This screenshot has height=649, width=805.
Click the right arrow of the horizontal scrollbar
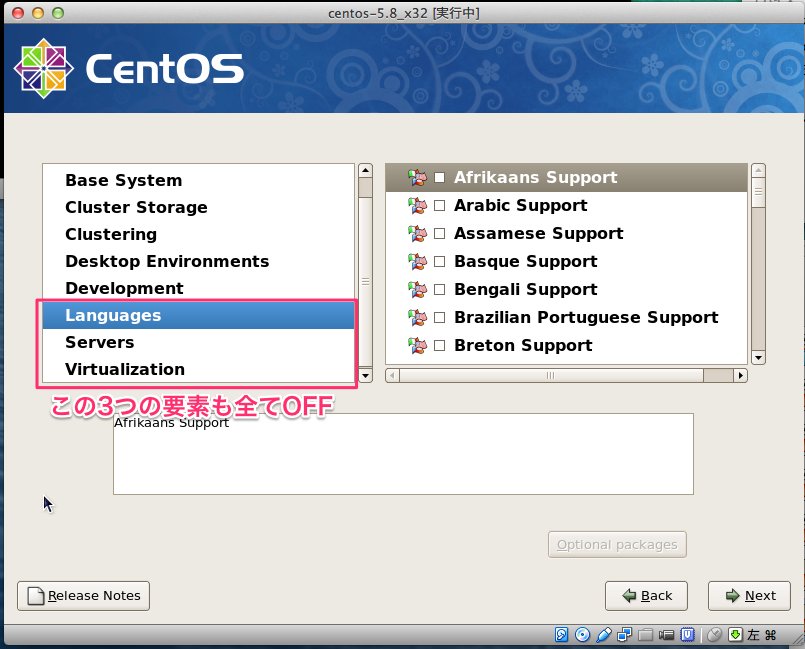click(739, 375)
